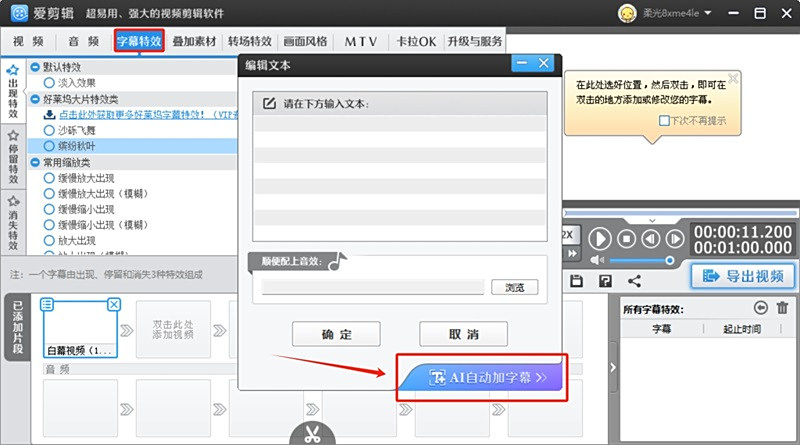The image size is (800, 445).
Task: Click the stop button in the player
Action: (627, 239)
